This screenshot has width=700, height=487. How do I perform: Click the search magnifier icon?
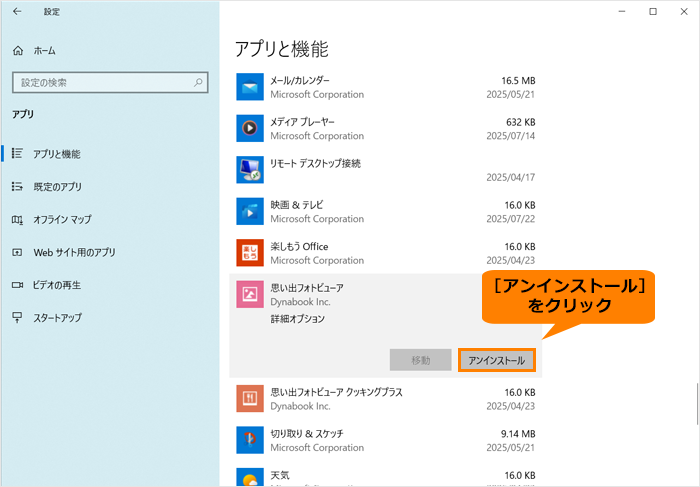(x=198, y=82)
